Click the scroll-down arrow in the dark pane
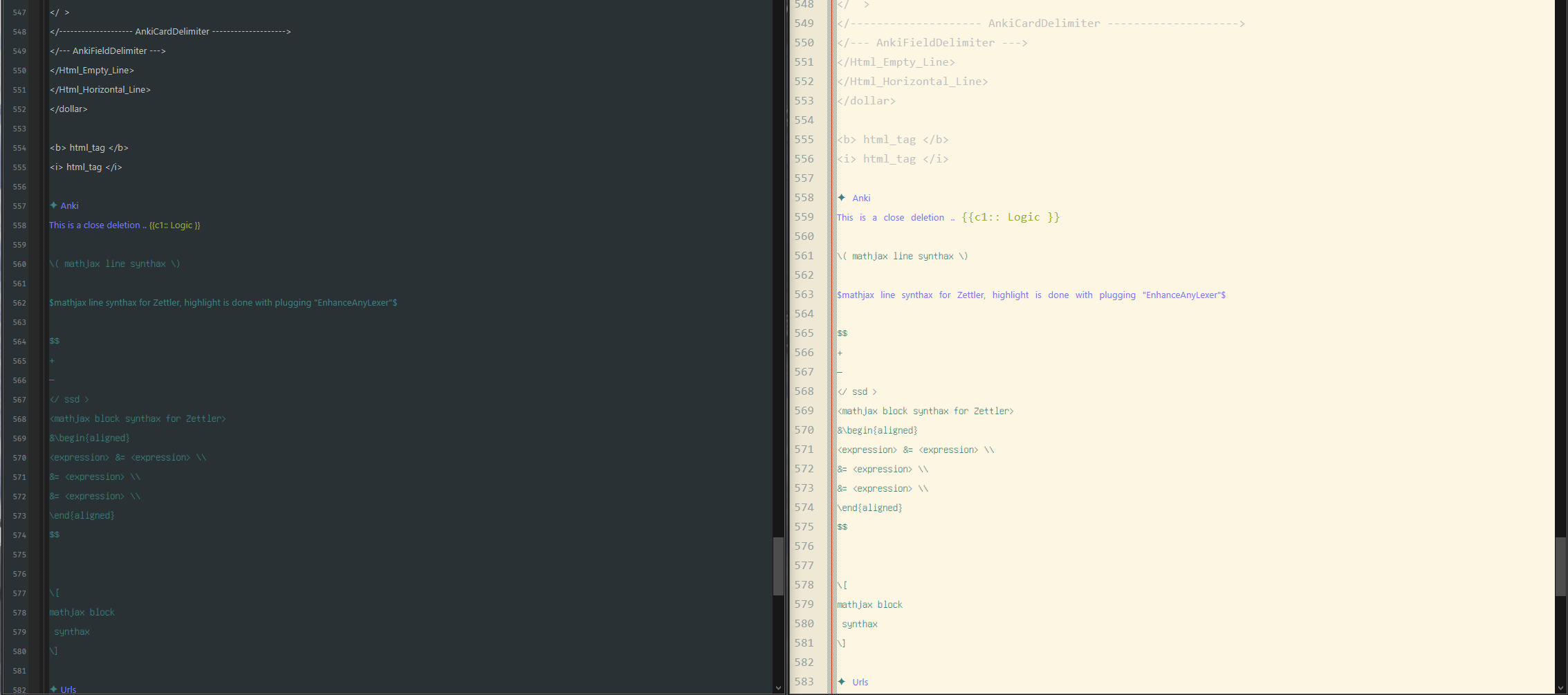The image size is (1568, 695). click(x=778, y=688)
